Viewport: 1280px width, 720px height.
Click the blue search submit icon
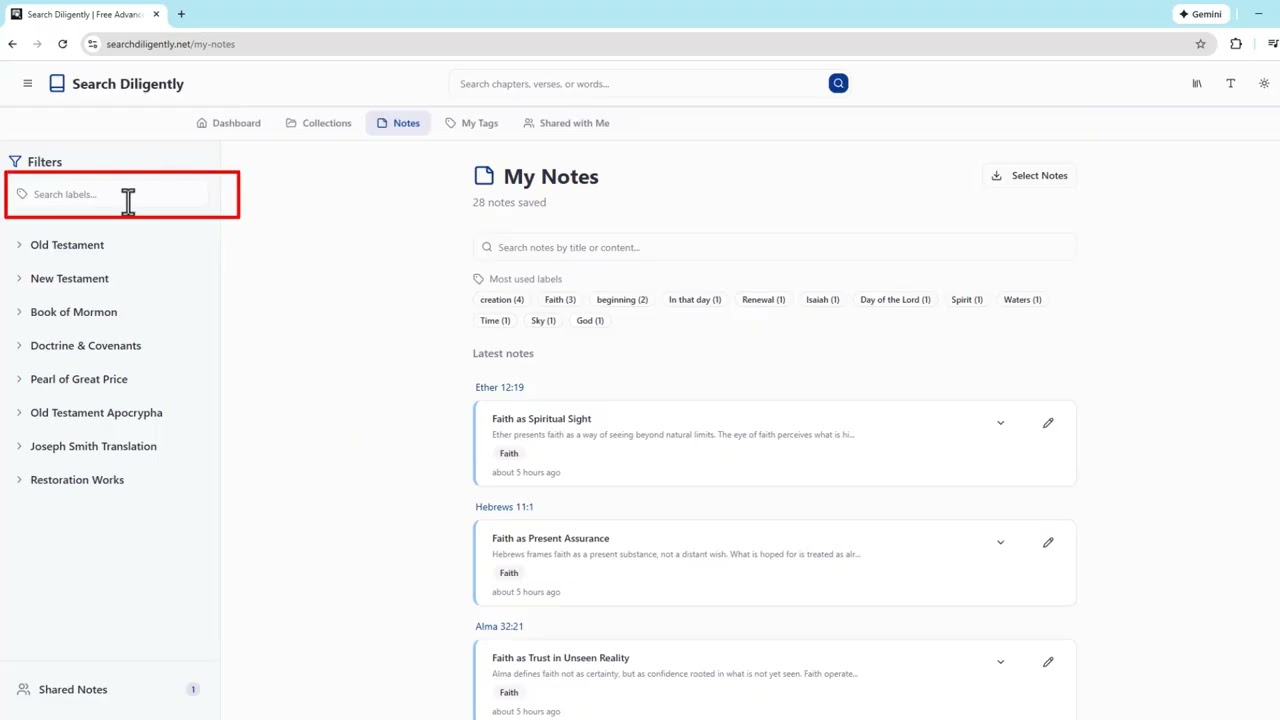(838, 84)
